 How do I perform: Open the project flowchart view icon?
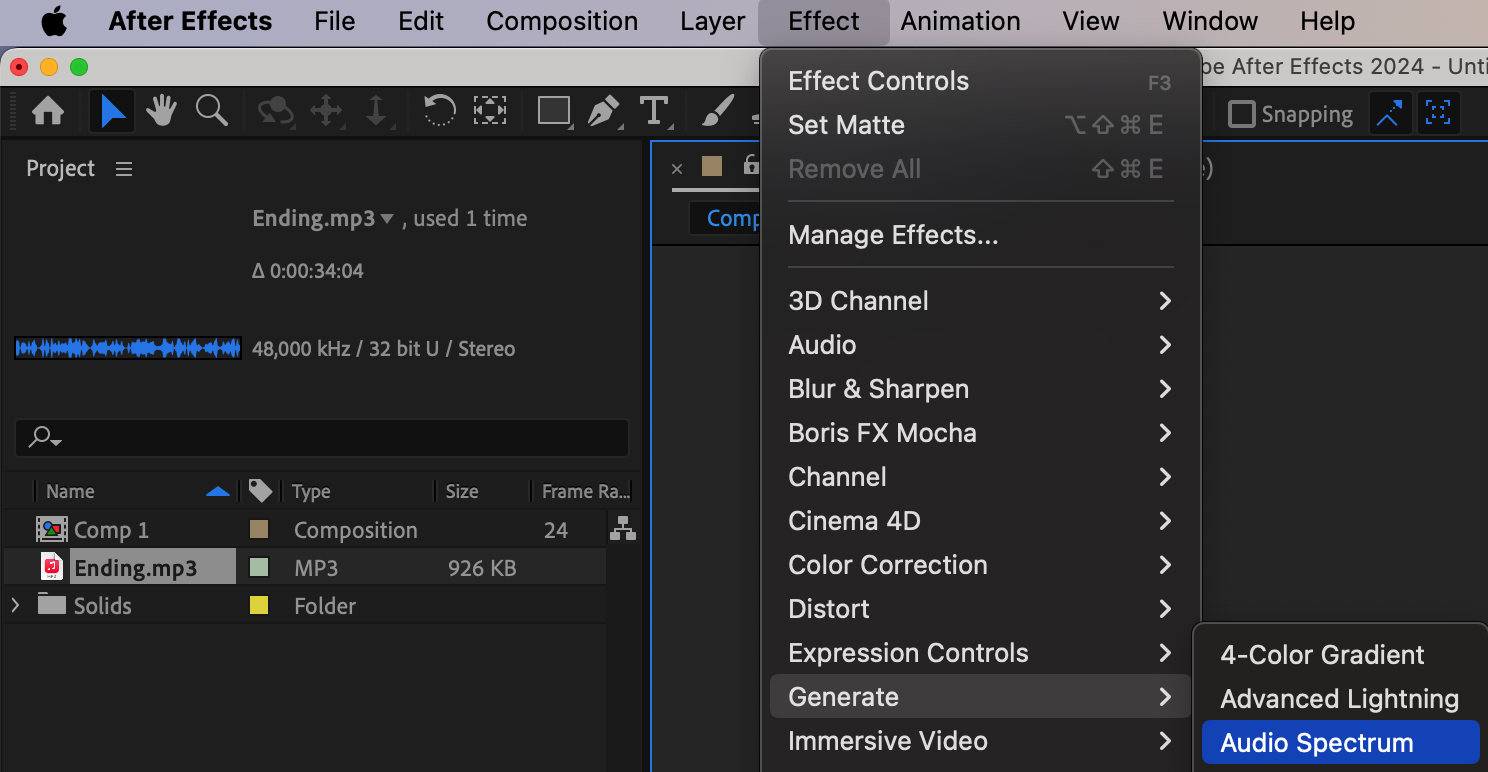623,529
